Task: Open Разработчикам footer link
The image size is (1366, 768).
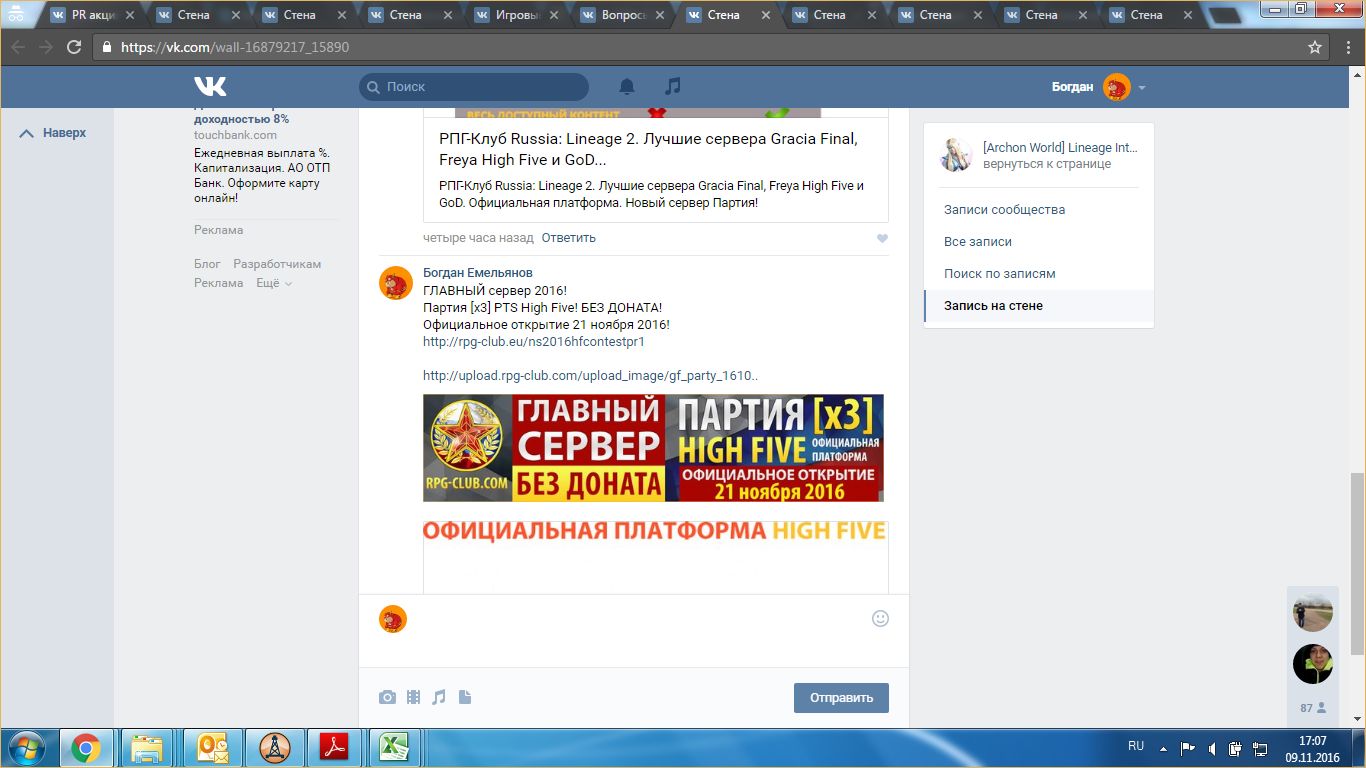Action: tap(277, 264)
